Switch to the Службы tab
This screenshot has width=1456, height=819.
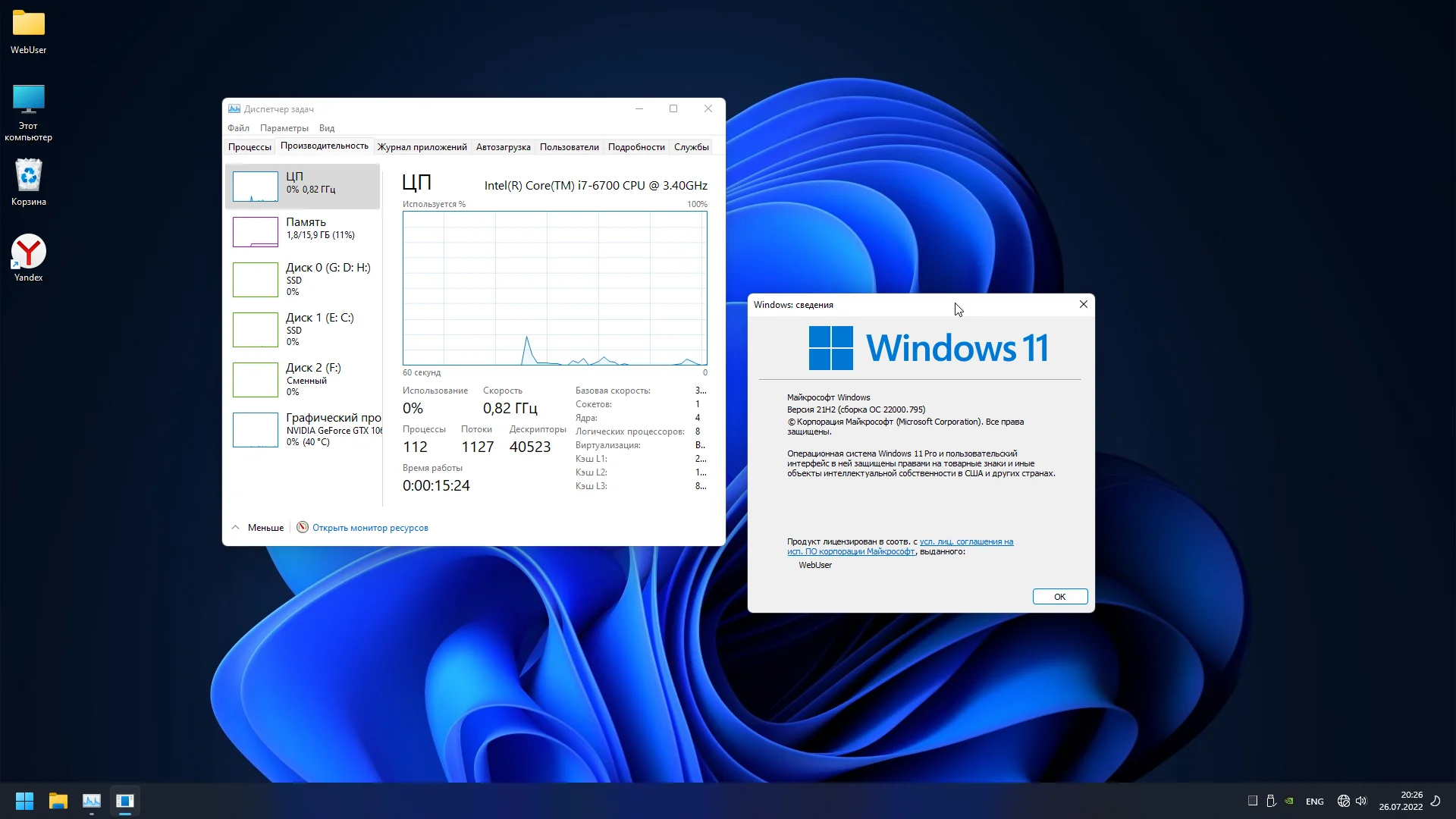pyautogui.click(x=691, y=147)
